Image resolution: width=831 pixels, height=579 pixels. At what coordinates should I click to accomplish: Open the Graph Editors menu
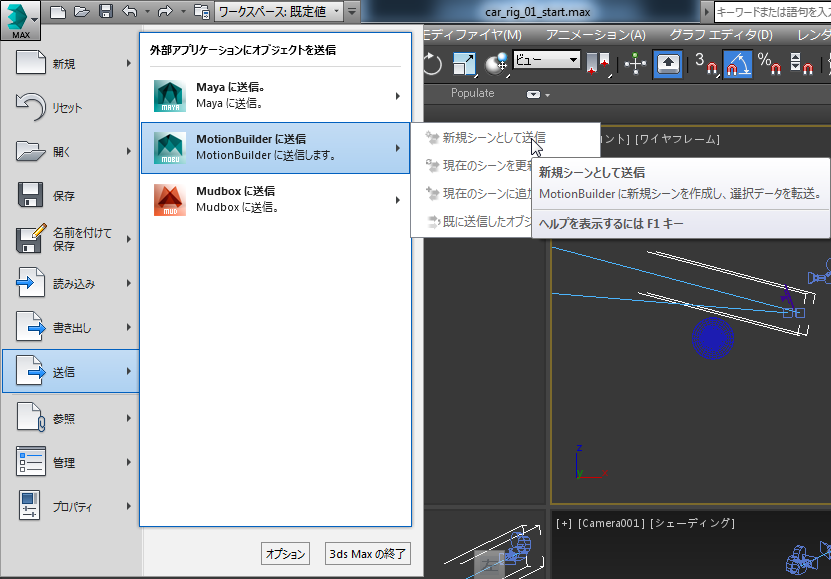click(x=721, y=35)
